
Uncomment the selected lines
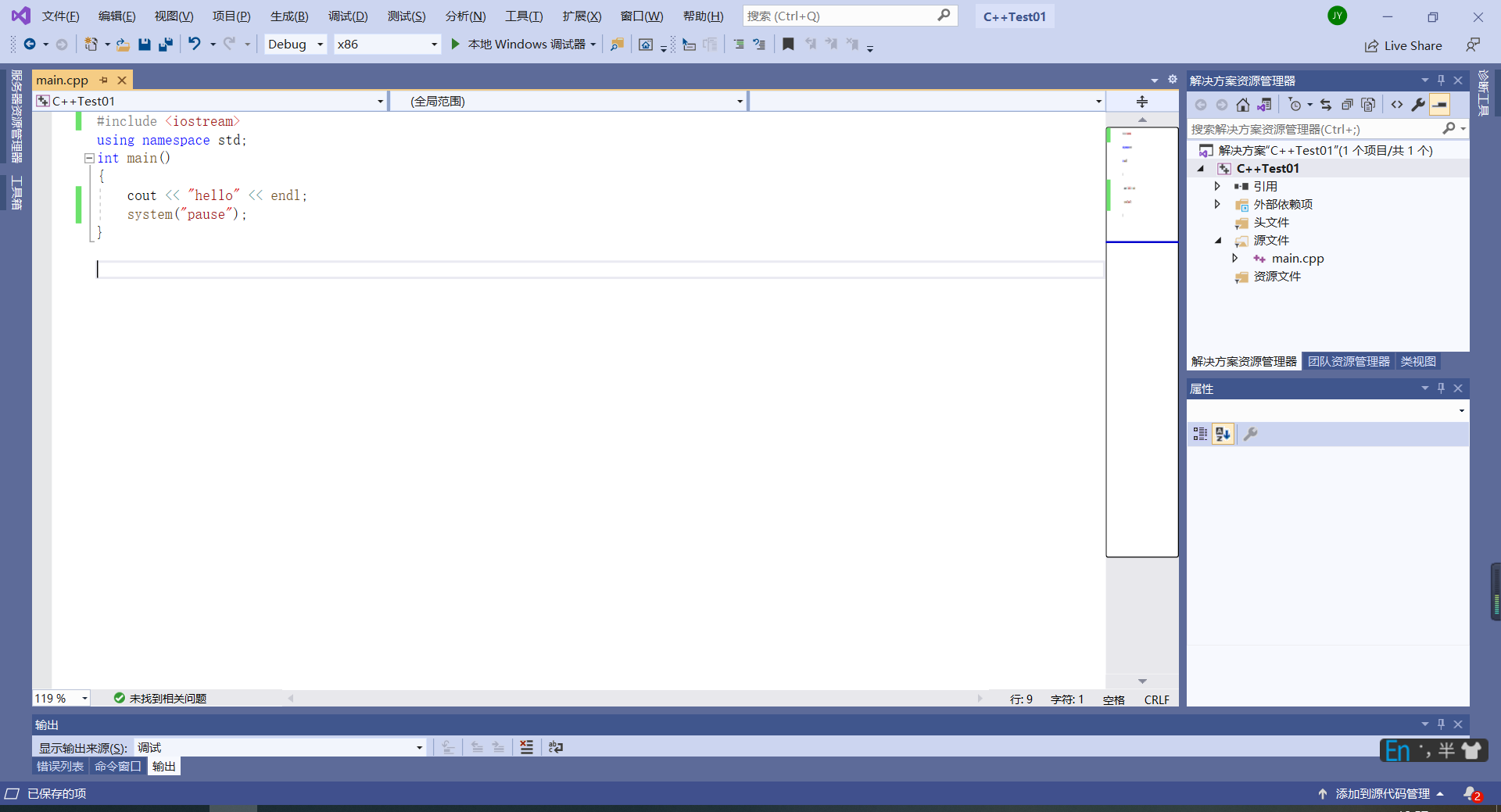coord(759,45)
